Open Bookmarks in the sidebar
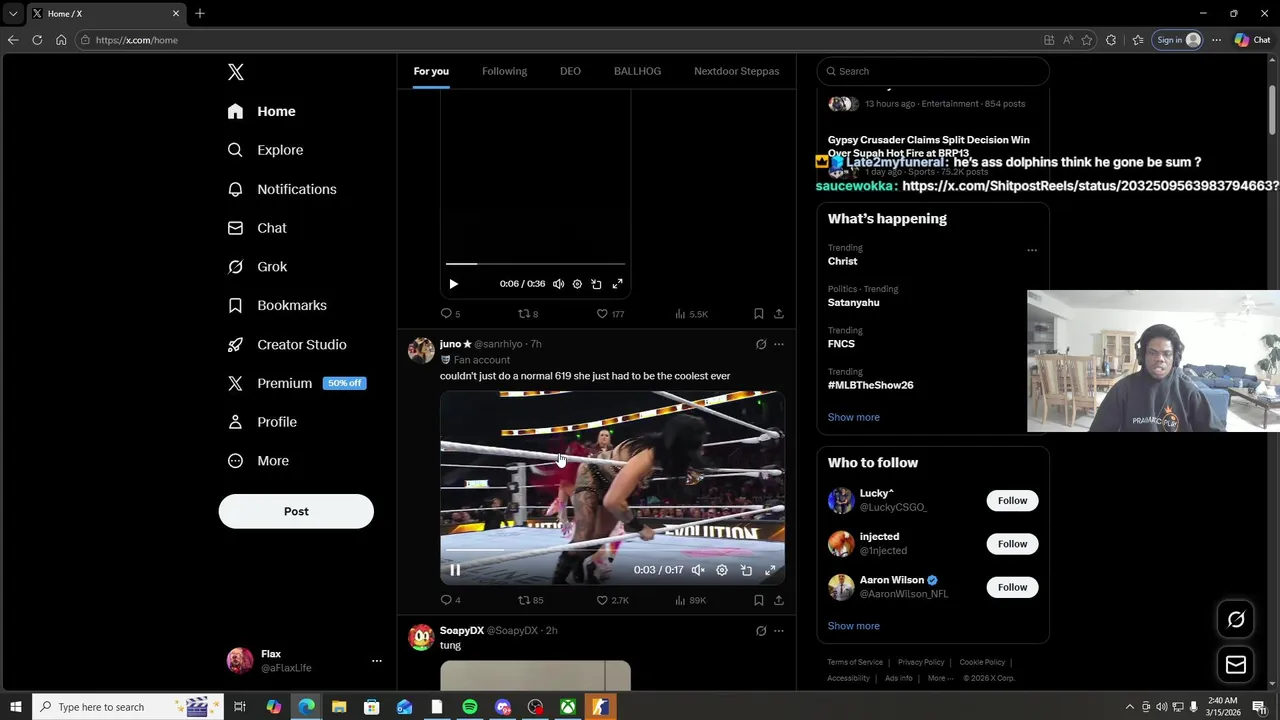This screenshot has width=1280, height=720. (277, 305)
